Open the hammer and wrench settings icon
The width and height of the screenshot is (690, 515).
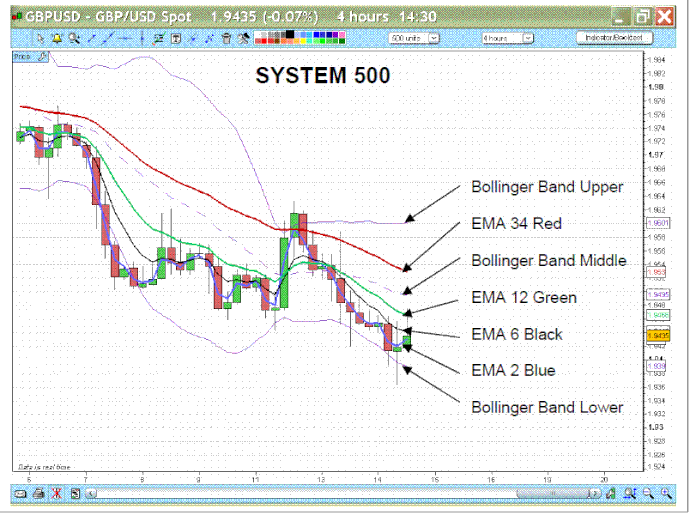(x=243, y=39)
